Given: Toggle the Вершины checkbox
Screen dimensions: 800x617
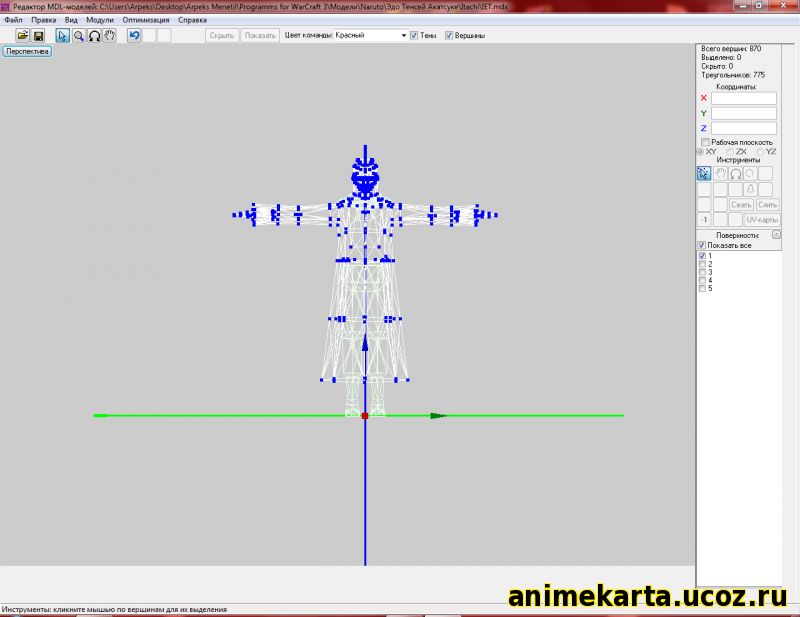Looking at the screenshot, I should tap(449, 35).
